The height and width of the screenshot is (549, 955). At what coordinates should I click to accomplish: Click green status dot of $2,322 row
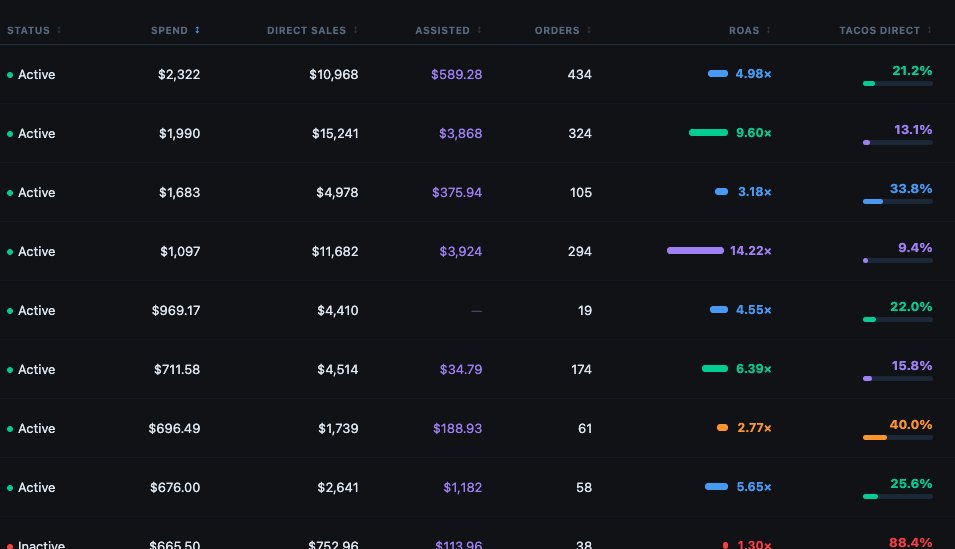(x=10, y=75)
